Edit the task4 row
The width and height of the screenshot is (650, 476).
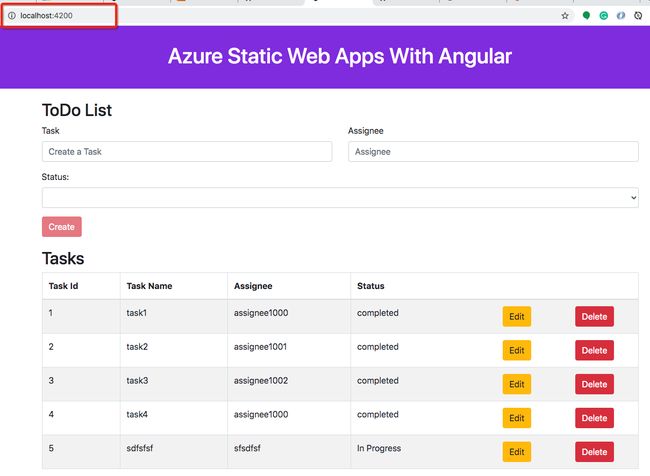pyautogui.click(x=517, y=418)
